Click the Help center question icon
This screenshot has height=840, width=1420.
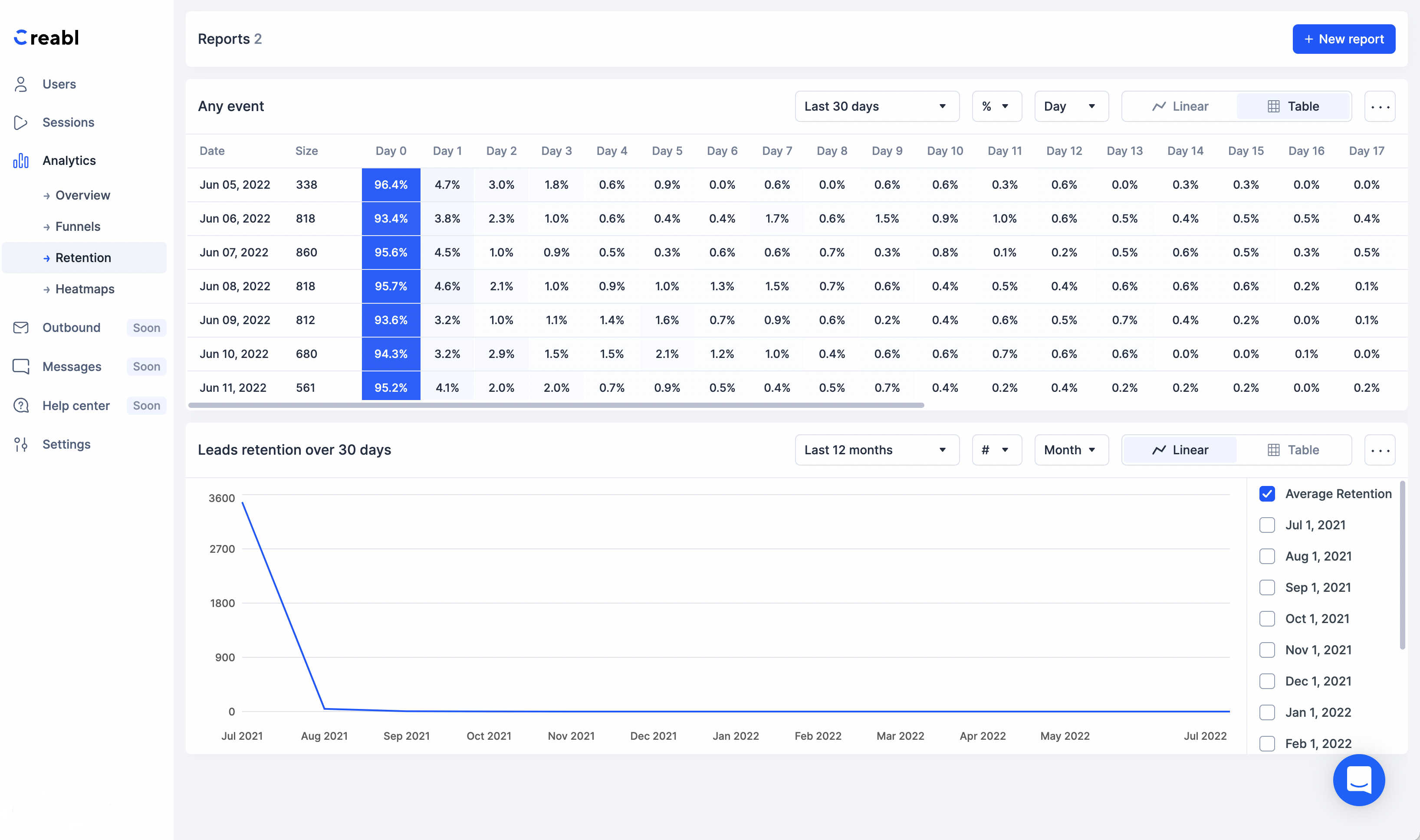21,405
